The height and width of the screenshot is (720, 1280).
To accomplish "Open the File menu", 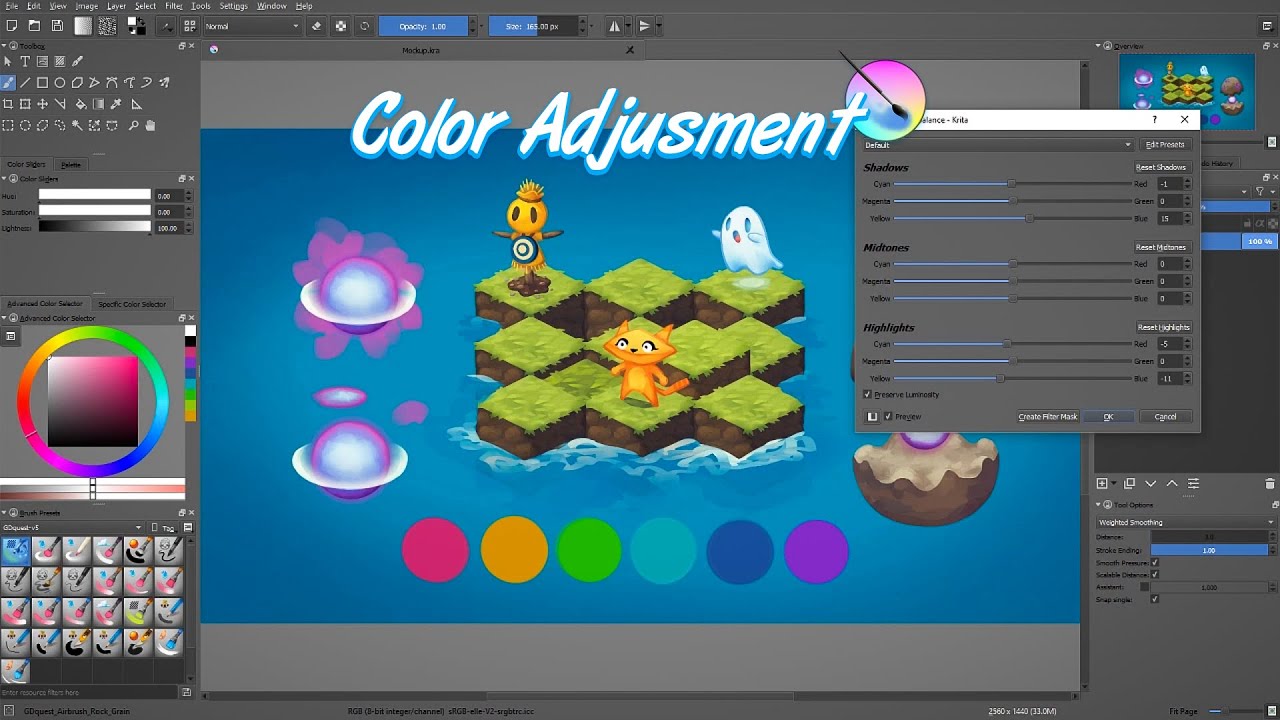I will point(11,6).
